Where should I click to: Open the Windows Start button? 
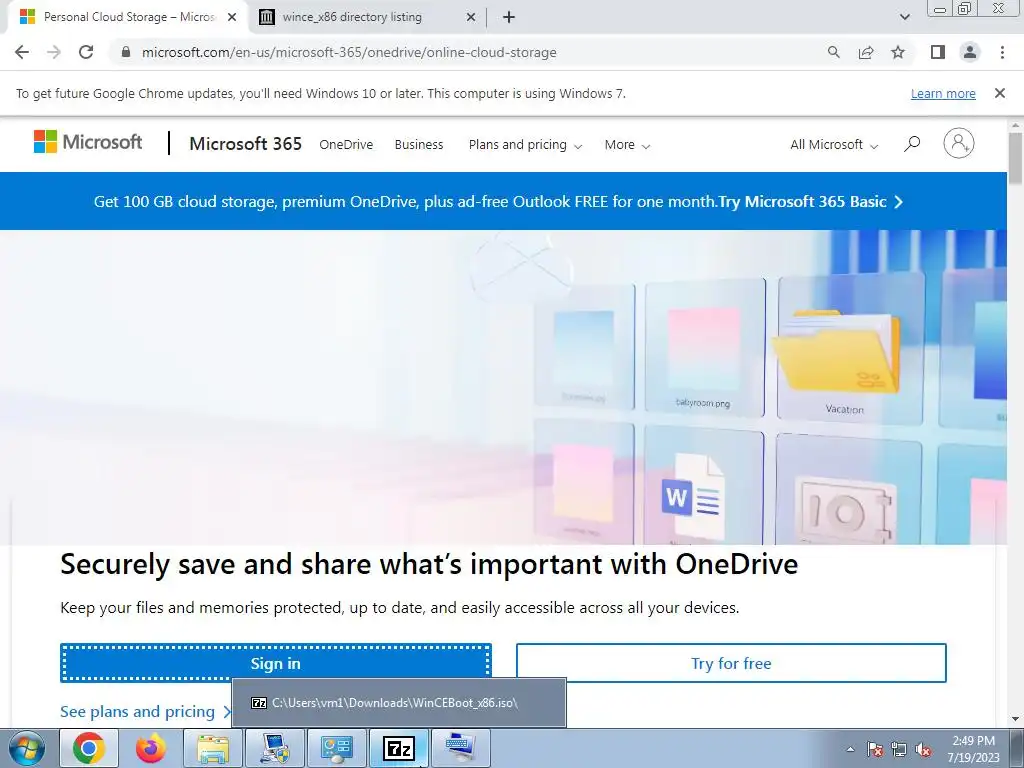point(27,748)
